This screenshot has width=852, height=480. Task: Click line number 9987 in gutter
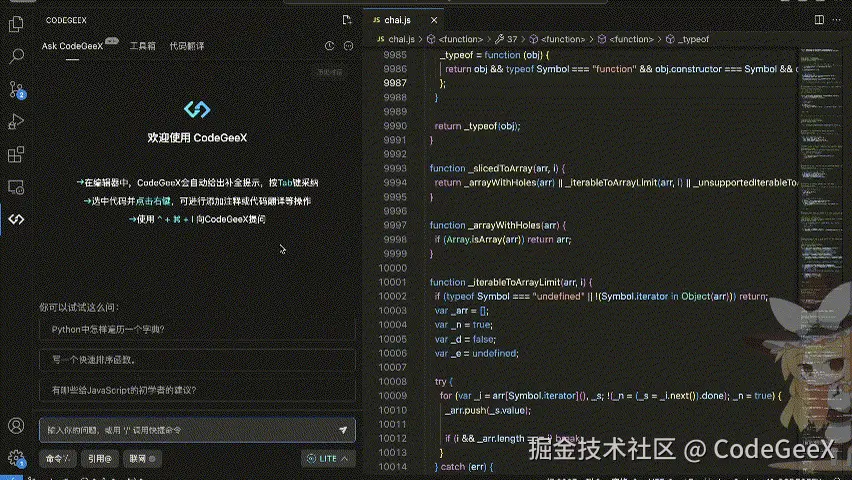click(395, 83)
